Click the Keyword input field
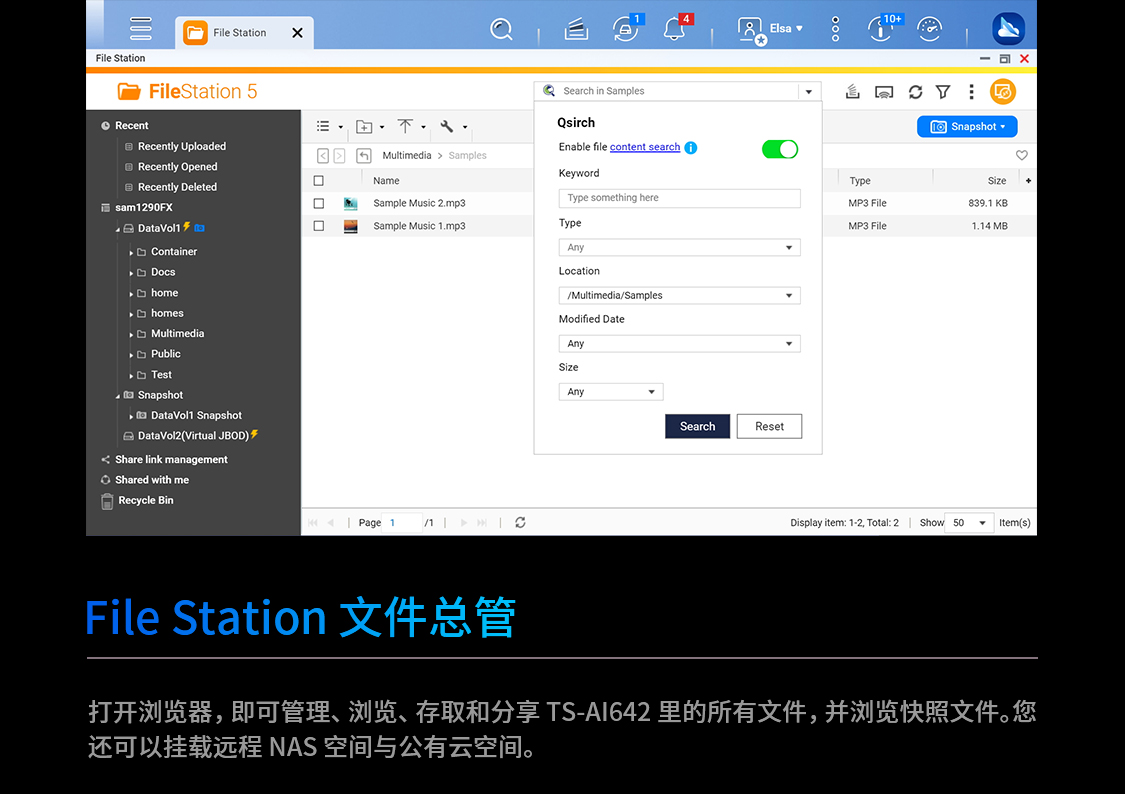This screenshot has height=794, width=1125. 679,198
